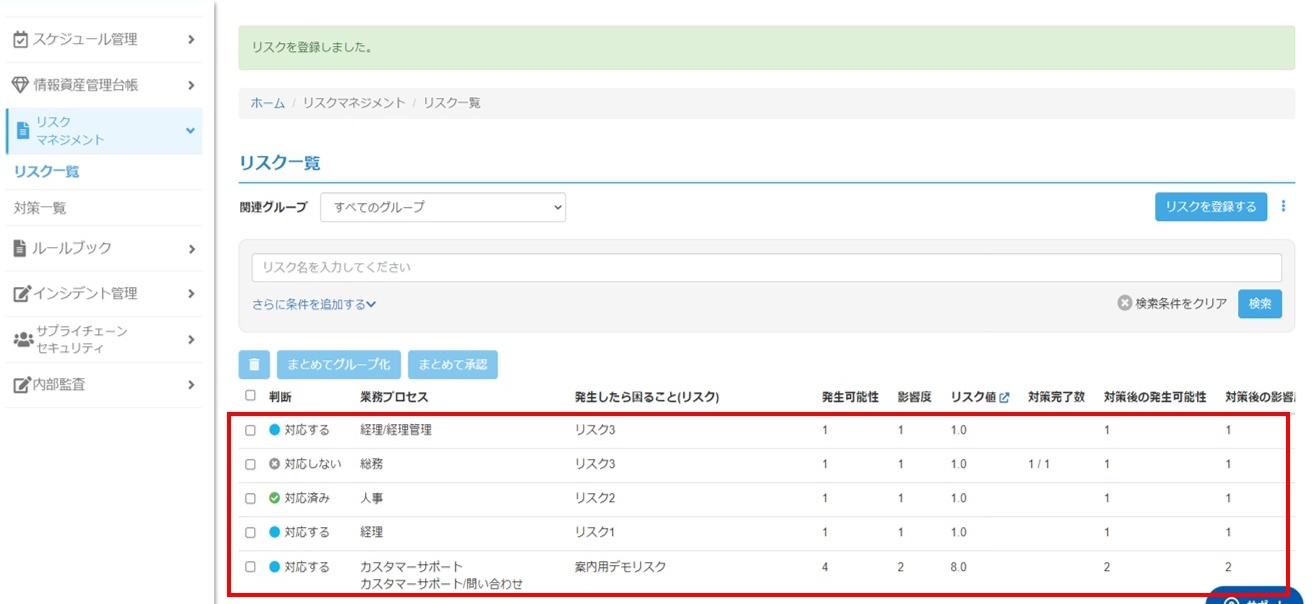The height and width of the screenshot is (604, 1312).
Task: Expand 内部監査 chevron arrow
Action: point(190,385)
